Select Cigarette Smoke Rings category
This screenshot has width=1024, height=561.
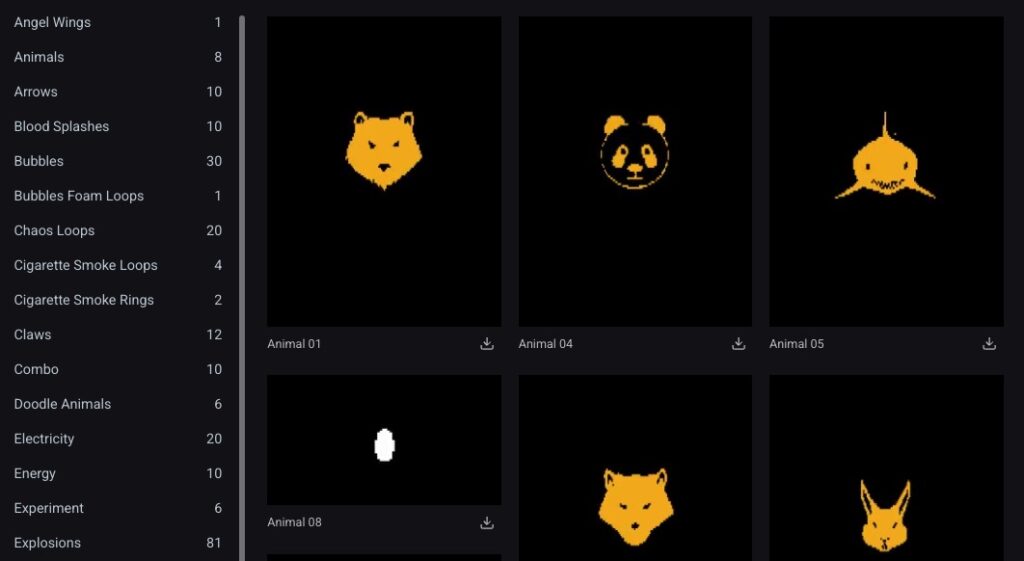click(84, 300)
